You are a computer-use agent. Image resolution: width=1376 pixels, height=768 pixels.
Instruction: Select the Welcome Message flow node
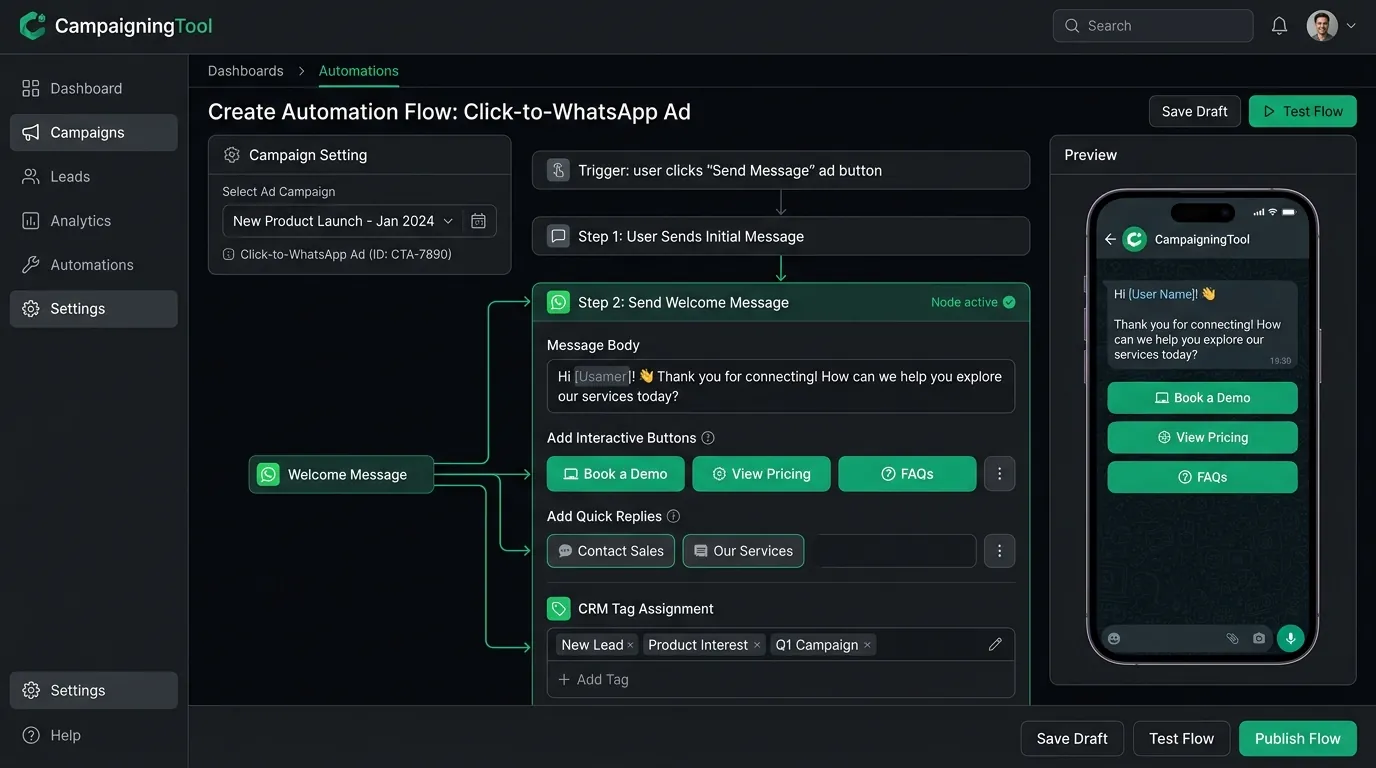click(341, 475)
